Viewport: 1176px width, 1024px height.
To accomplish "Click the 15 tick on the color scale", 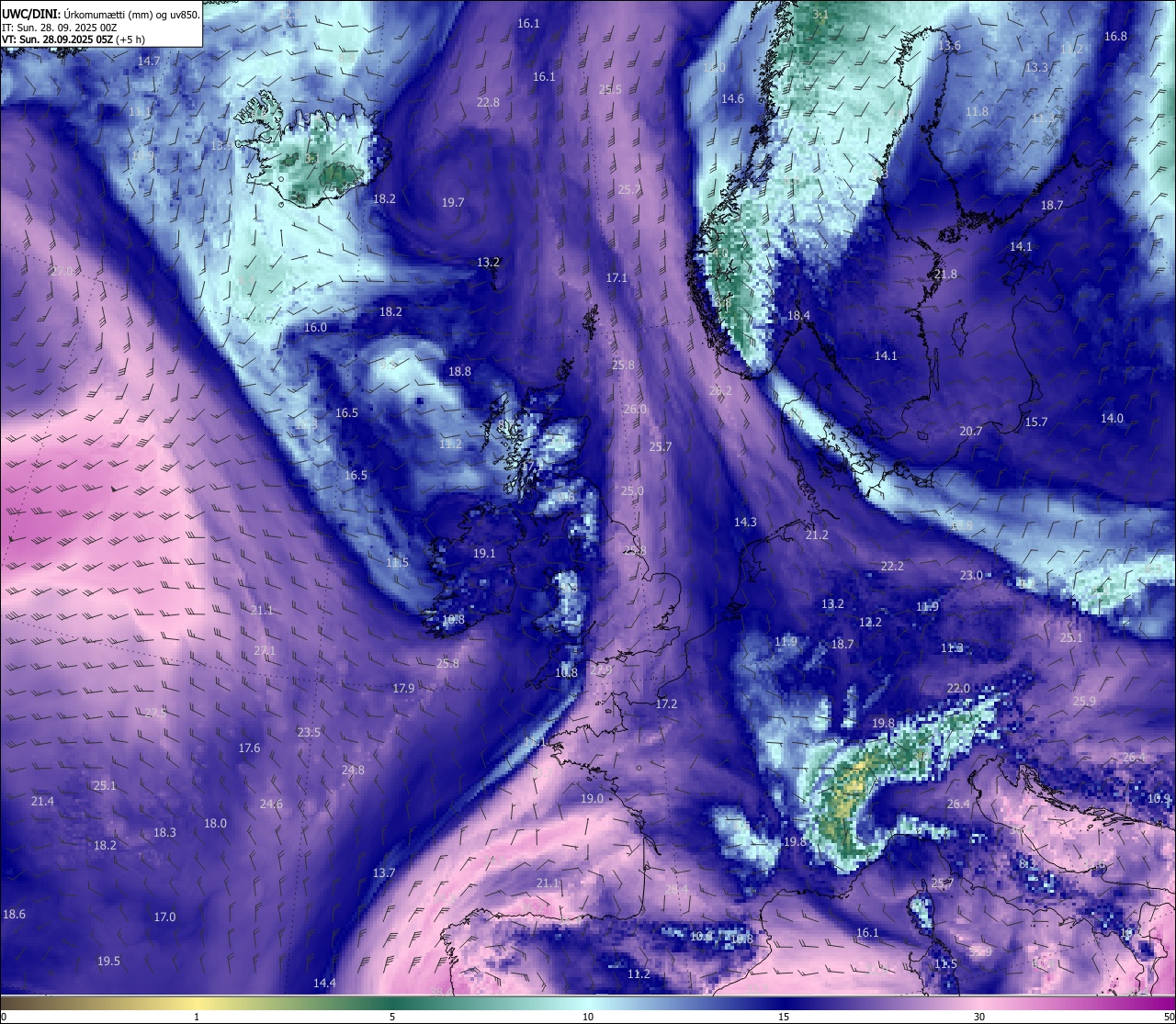I will [x=784, y=1017].
